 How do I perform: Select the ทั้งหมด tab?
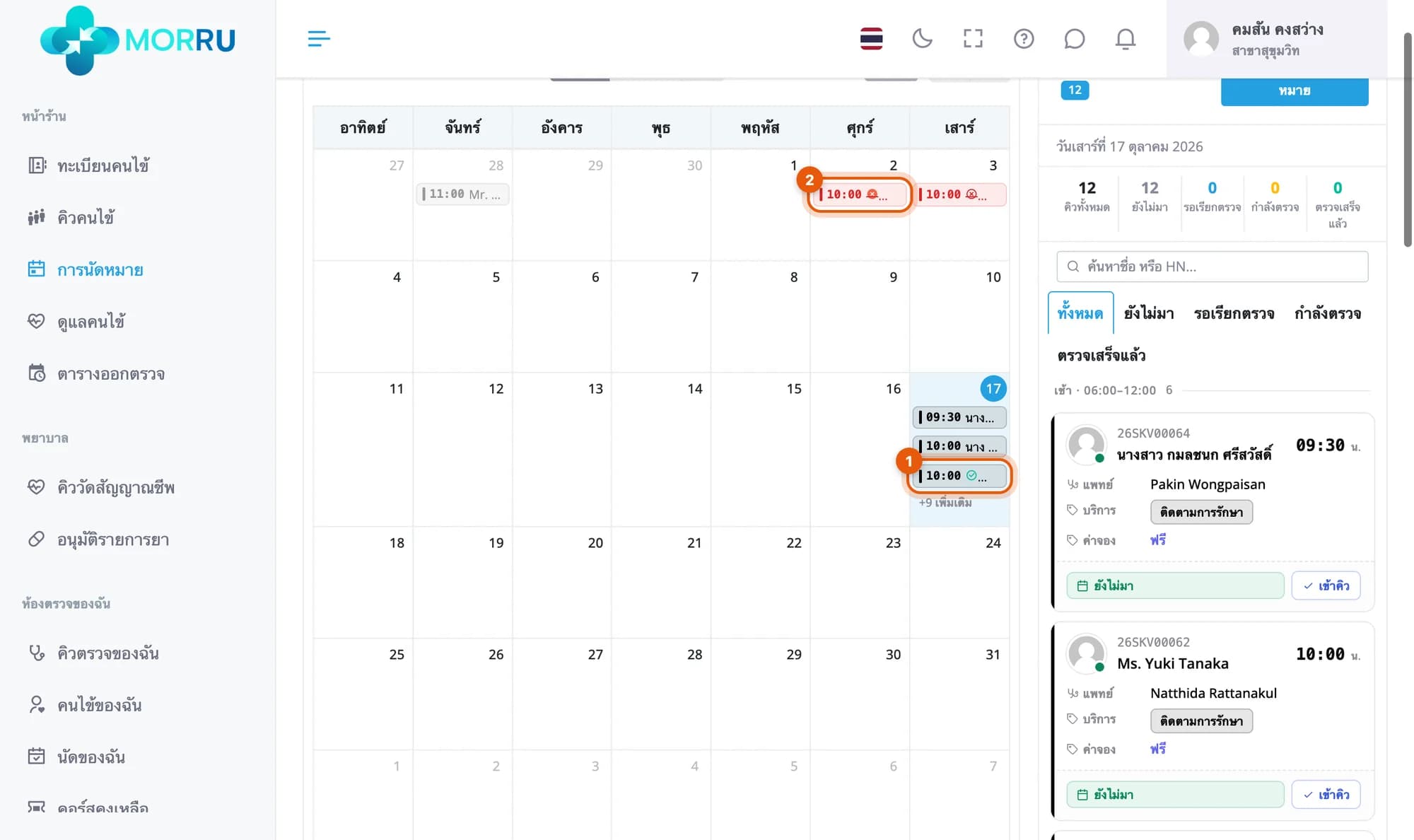[1080, 313]
